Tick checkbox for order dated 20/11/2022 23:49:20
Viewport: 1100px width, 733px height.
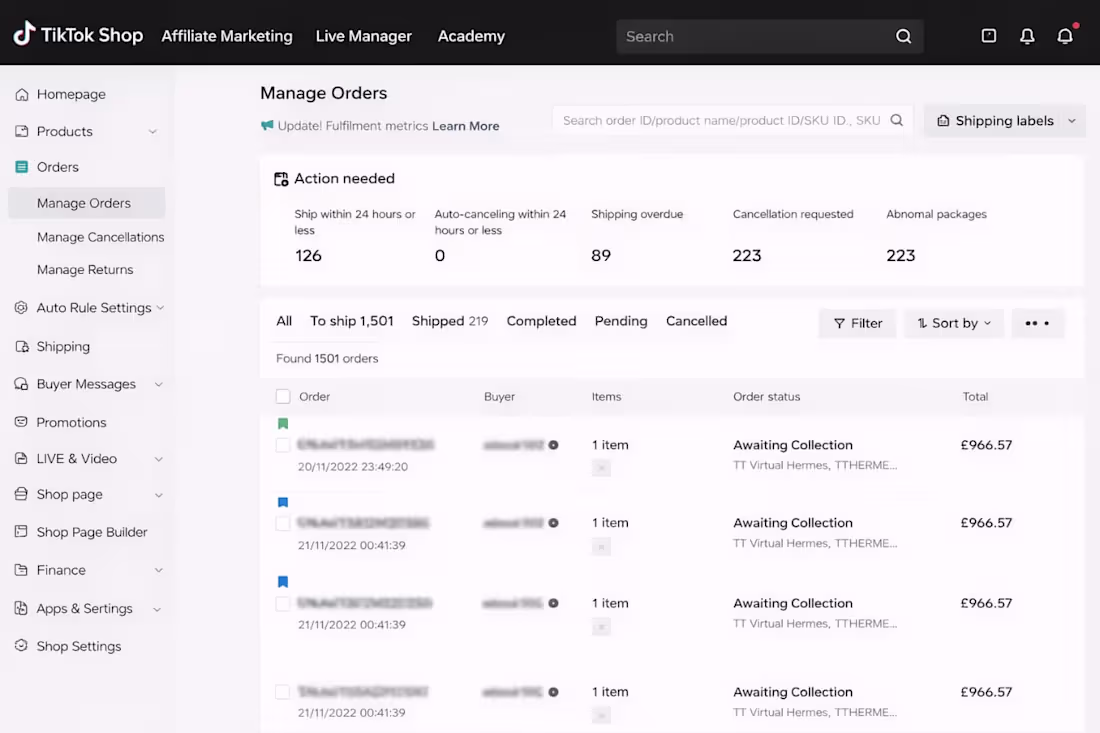tap(283, 445)
